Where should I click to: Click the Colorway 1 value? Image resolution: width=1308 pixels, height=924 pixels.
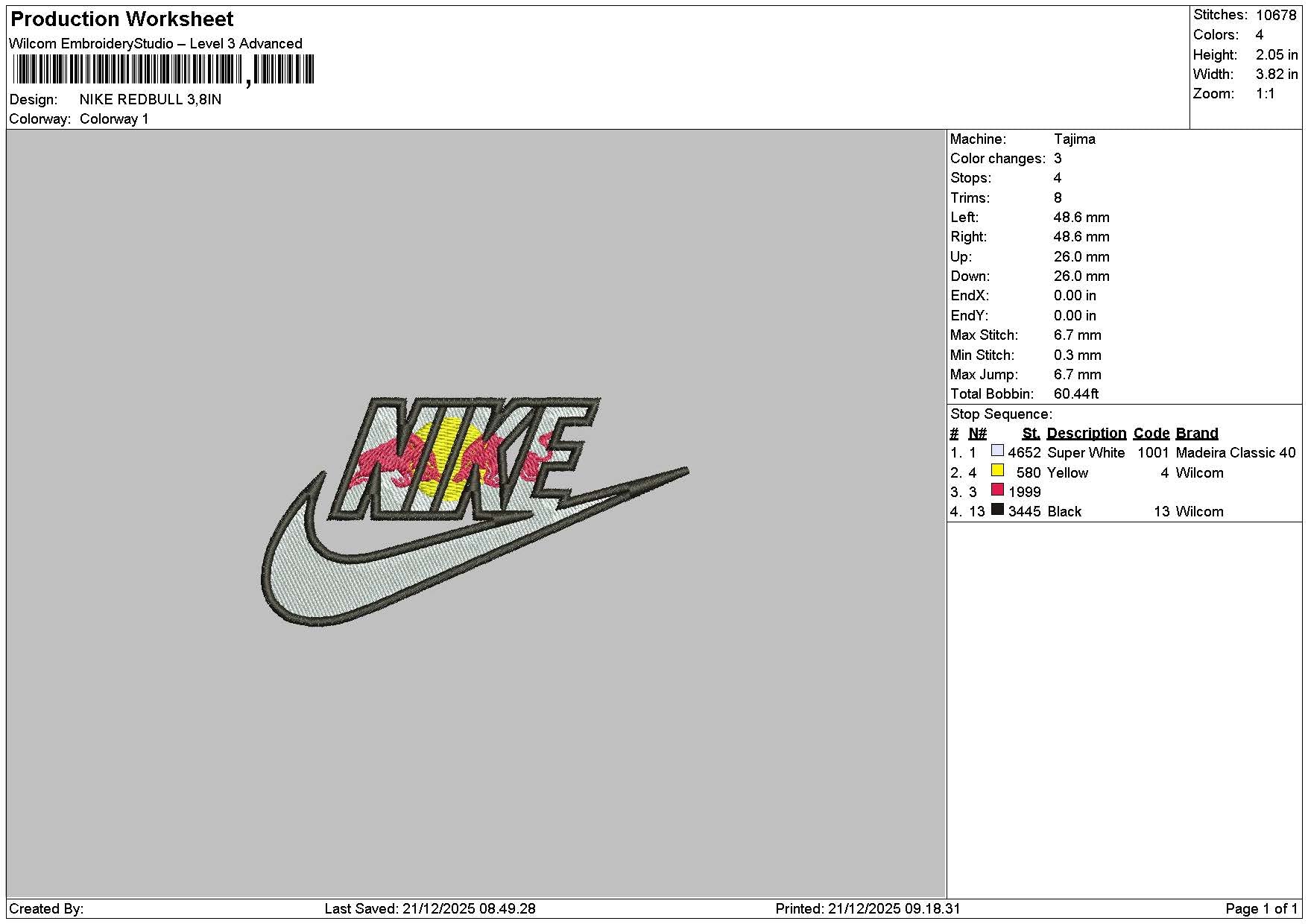114,118
